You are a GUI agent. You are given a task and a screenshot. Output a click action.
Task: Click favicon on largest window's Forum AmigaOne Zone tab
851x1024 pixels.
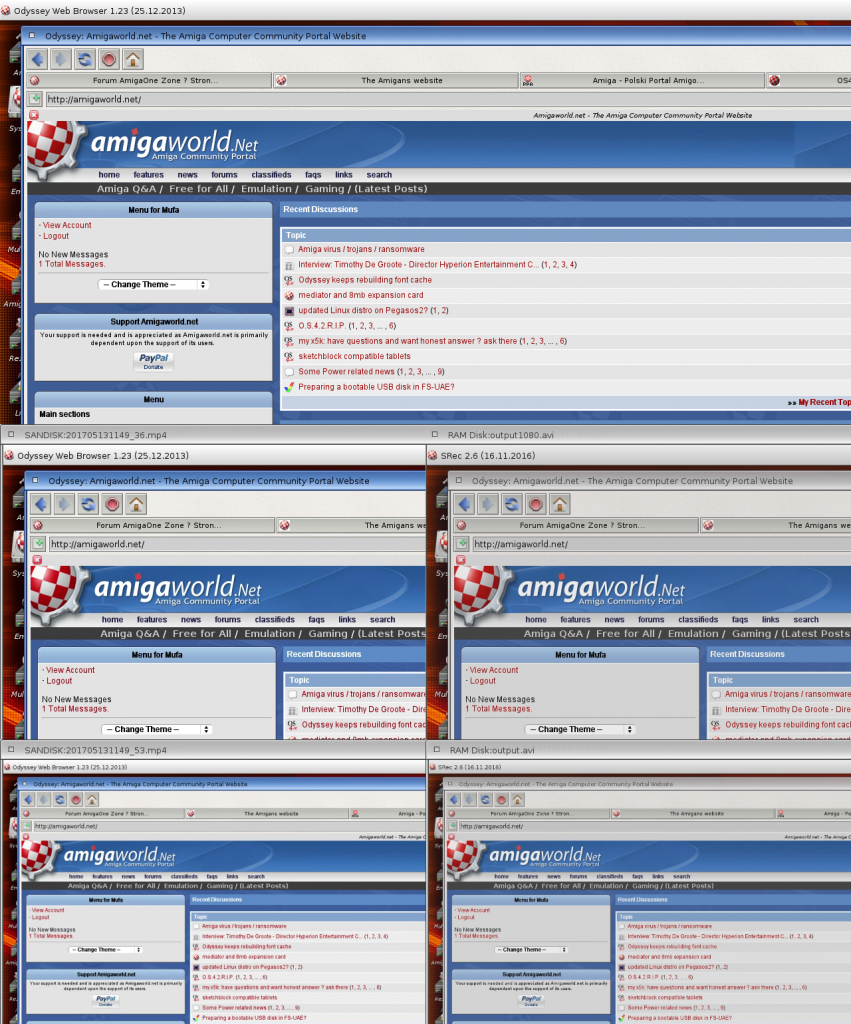35,80
